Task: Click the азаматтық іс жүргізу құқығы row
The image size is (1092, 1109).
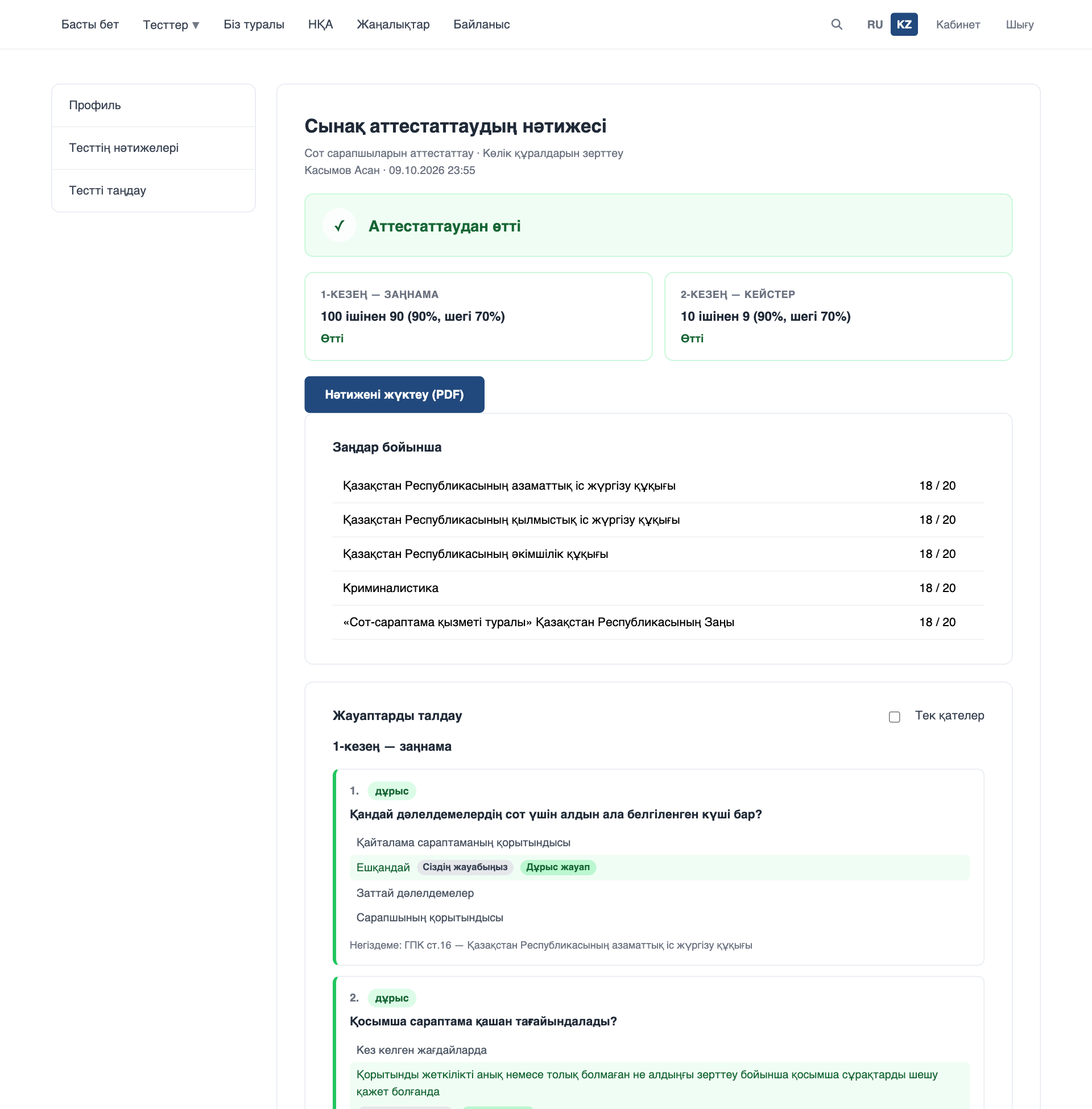Action: coord(658,486)
